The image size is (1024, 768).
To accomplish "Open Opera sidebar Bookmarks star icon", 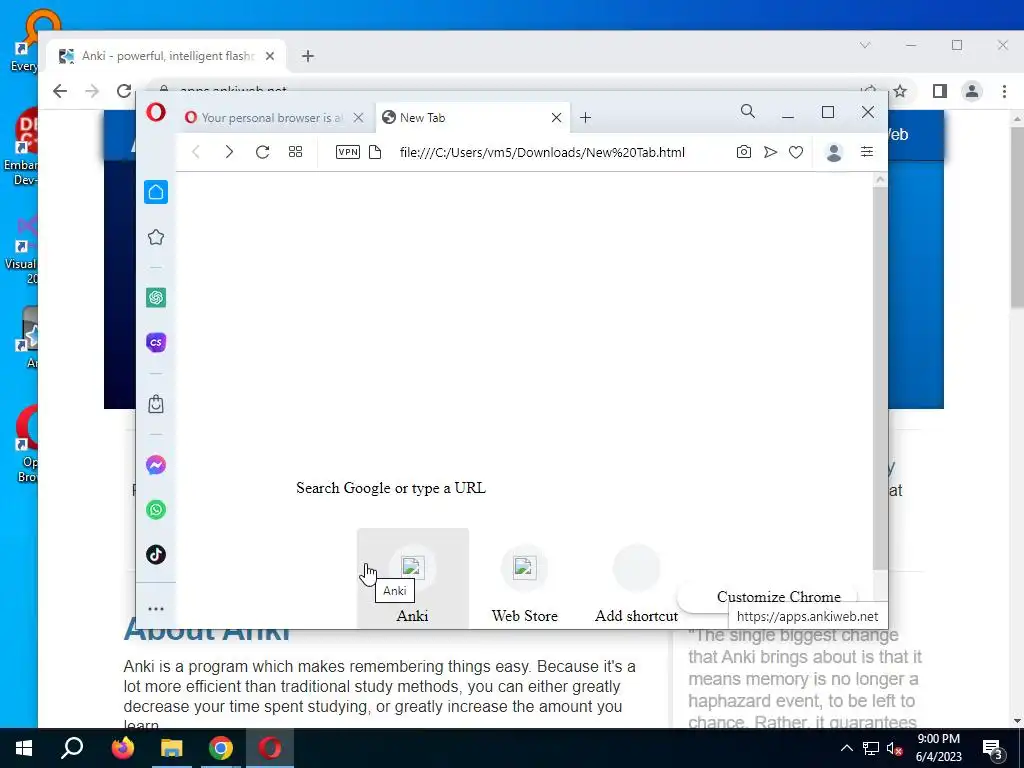I will coord(155,237).
